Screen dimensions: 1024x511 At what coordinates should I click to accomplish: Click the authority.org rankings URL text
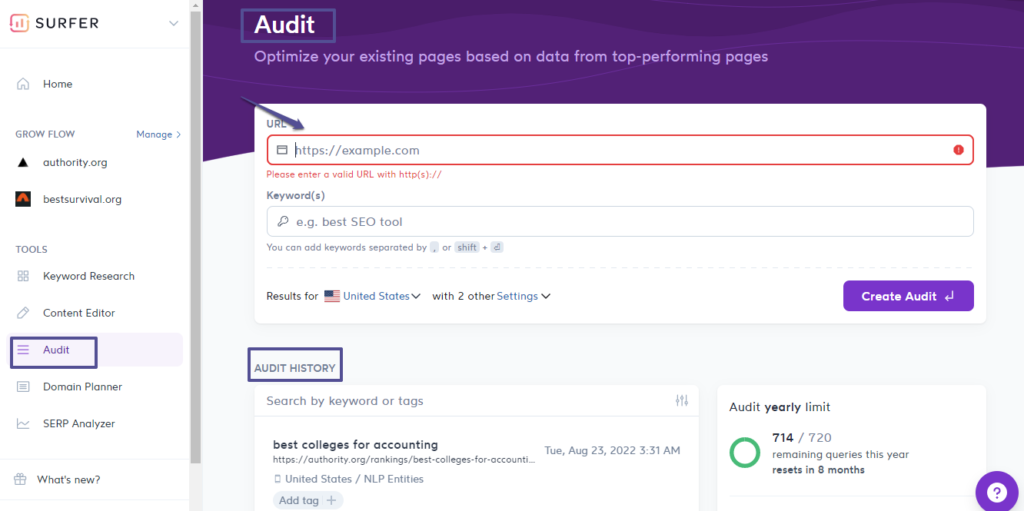(404, 459)
